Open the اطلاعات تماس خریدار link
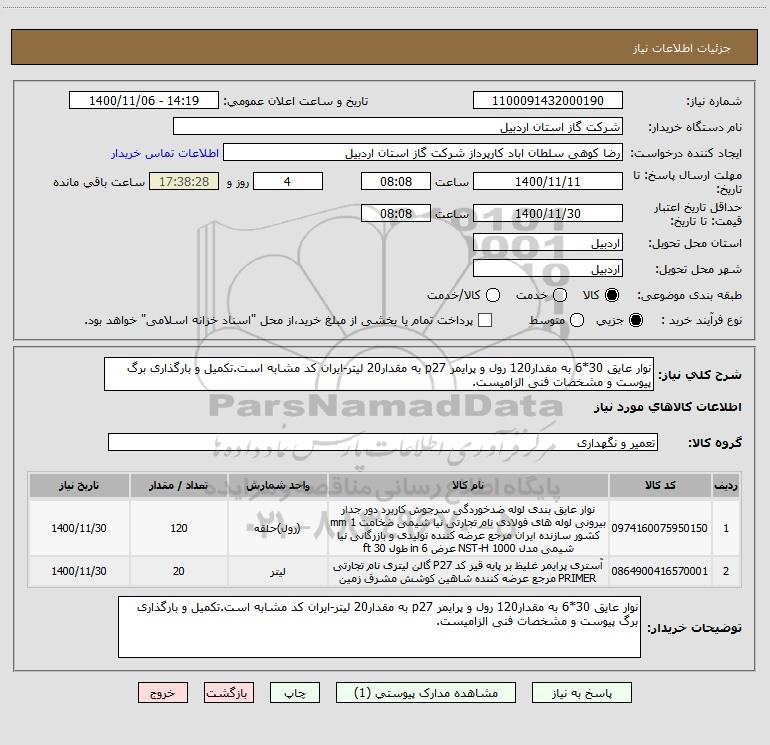 165,153
